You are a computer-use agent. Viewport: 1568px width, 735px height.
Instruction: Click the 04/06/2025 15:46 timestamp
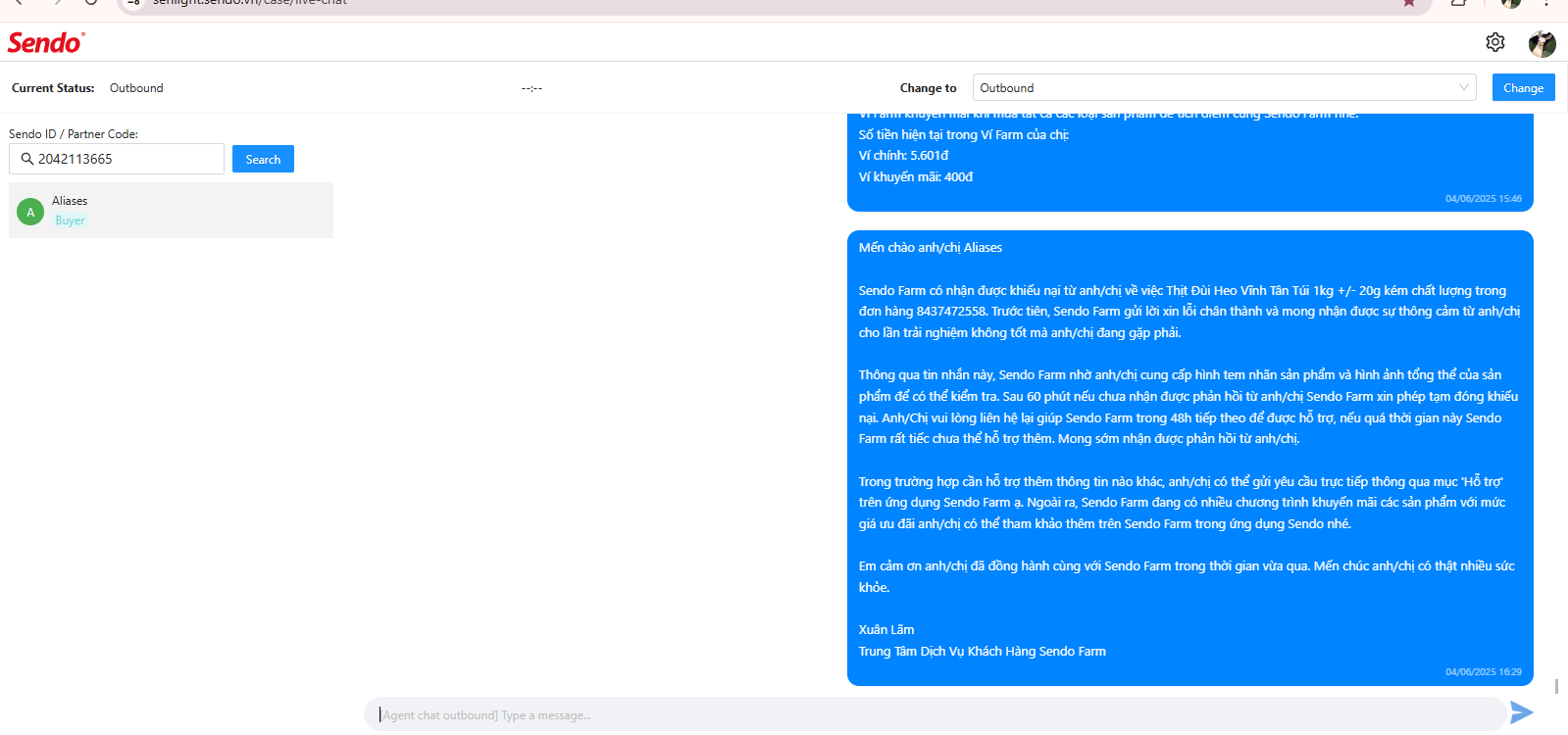click(1483, 199)
